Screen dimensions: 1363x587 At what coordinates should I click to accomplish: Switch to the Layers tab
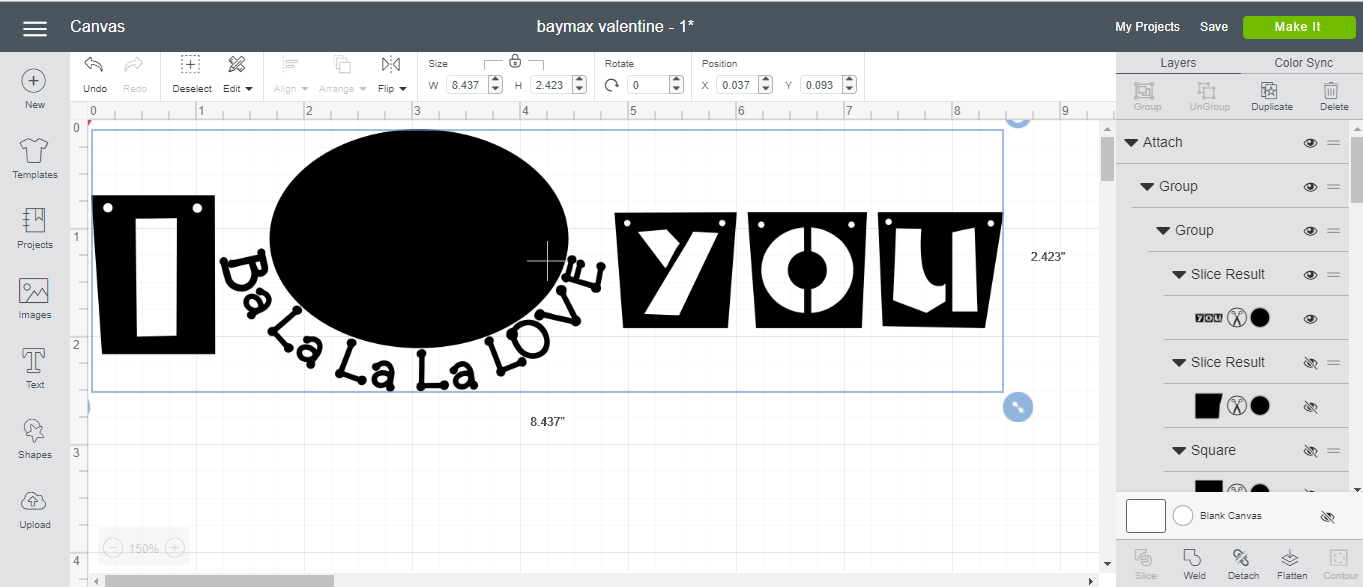[1178, 62]
